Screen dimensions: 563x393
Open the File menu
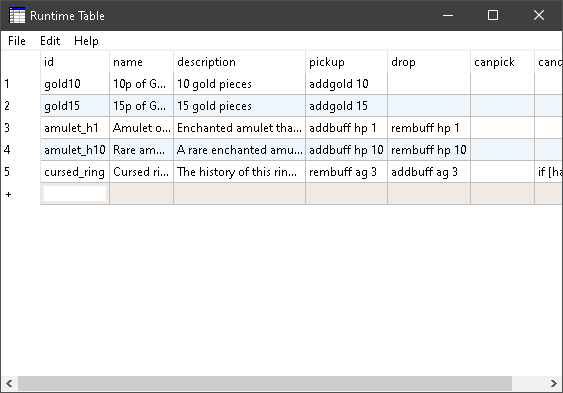tap(17, 41)
